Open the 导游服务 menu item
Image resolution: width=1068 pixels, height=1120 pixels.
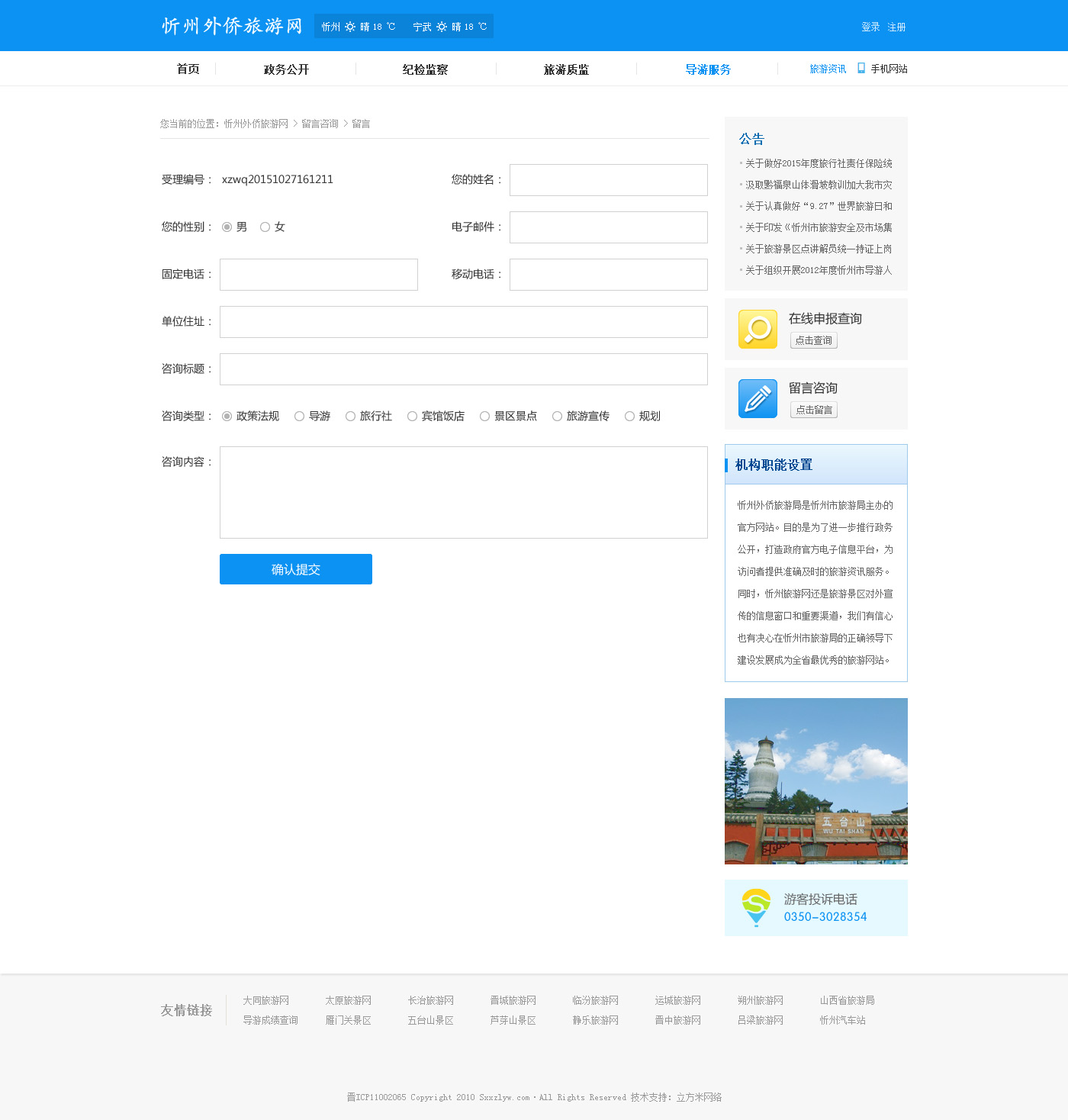(x=707, y=69)
